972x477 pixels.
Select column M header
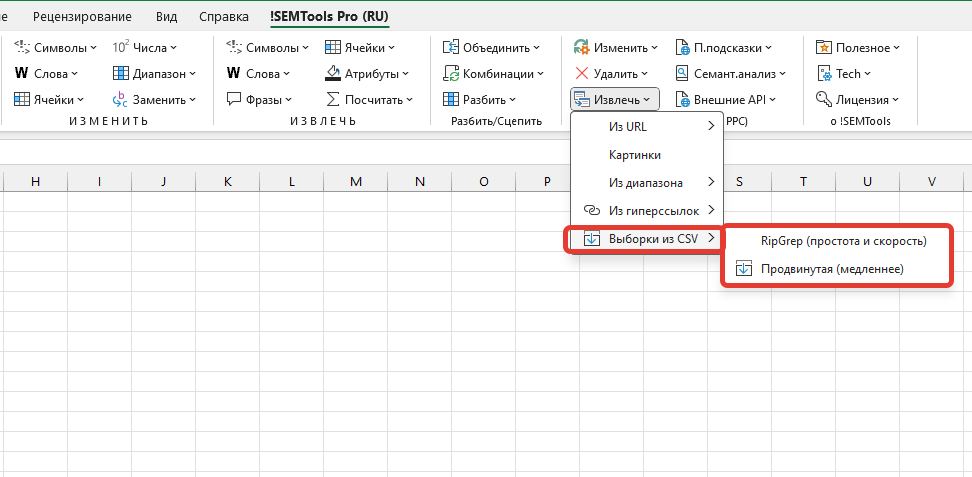coord(356,181)
